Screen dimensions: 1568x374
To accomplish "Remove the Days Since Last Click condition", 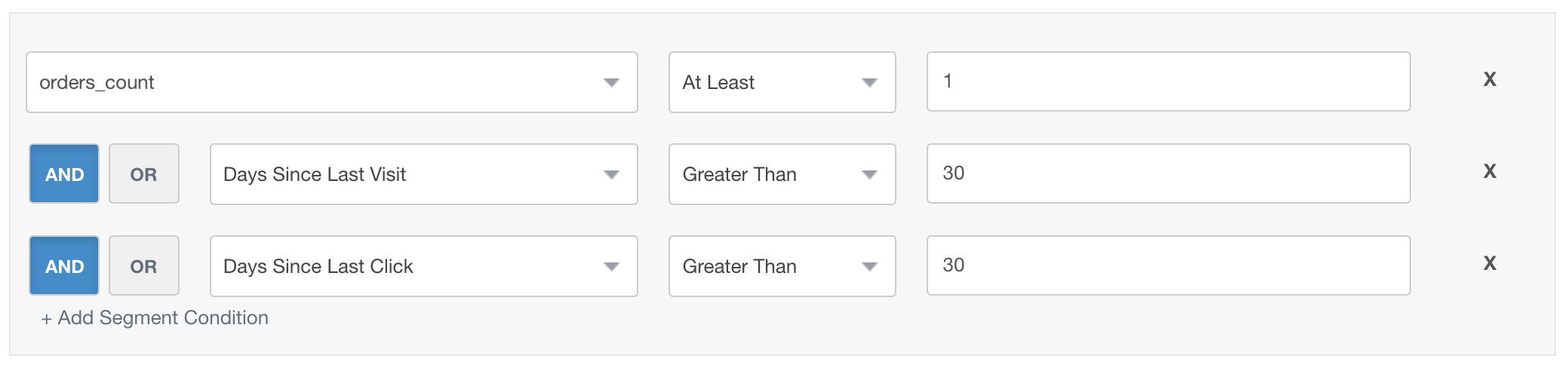I will [1489, 264].
